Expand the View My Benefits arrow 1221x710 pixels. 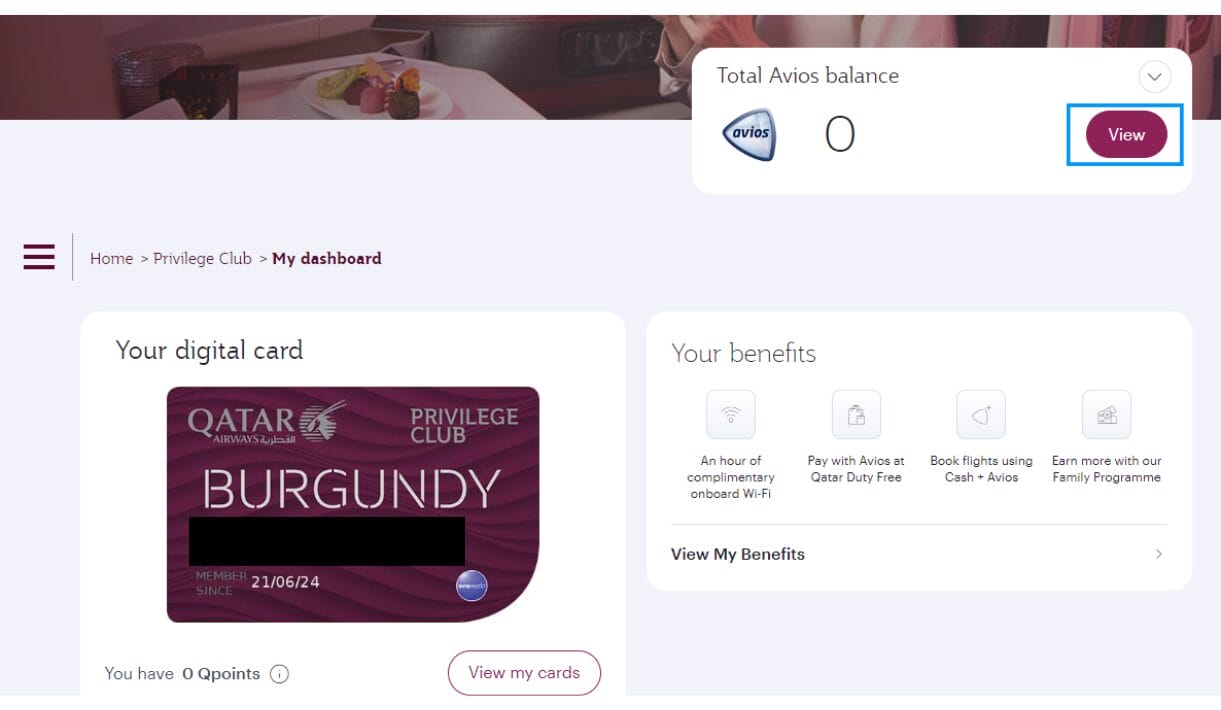click(x=1159, y=554)
